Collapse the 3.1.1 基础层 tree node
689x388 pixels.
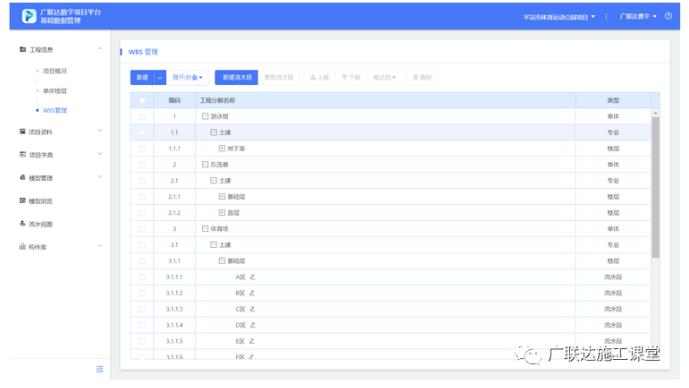[222, 261]
